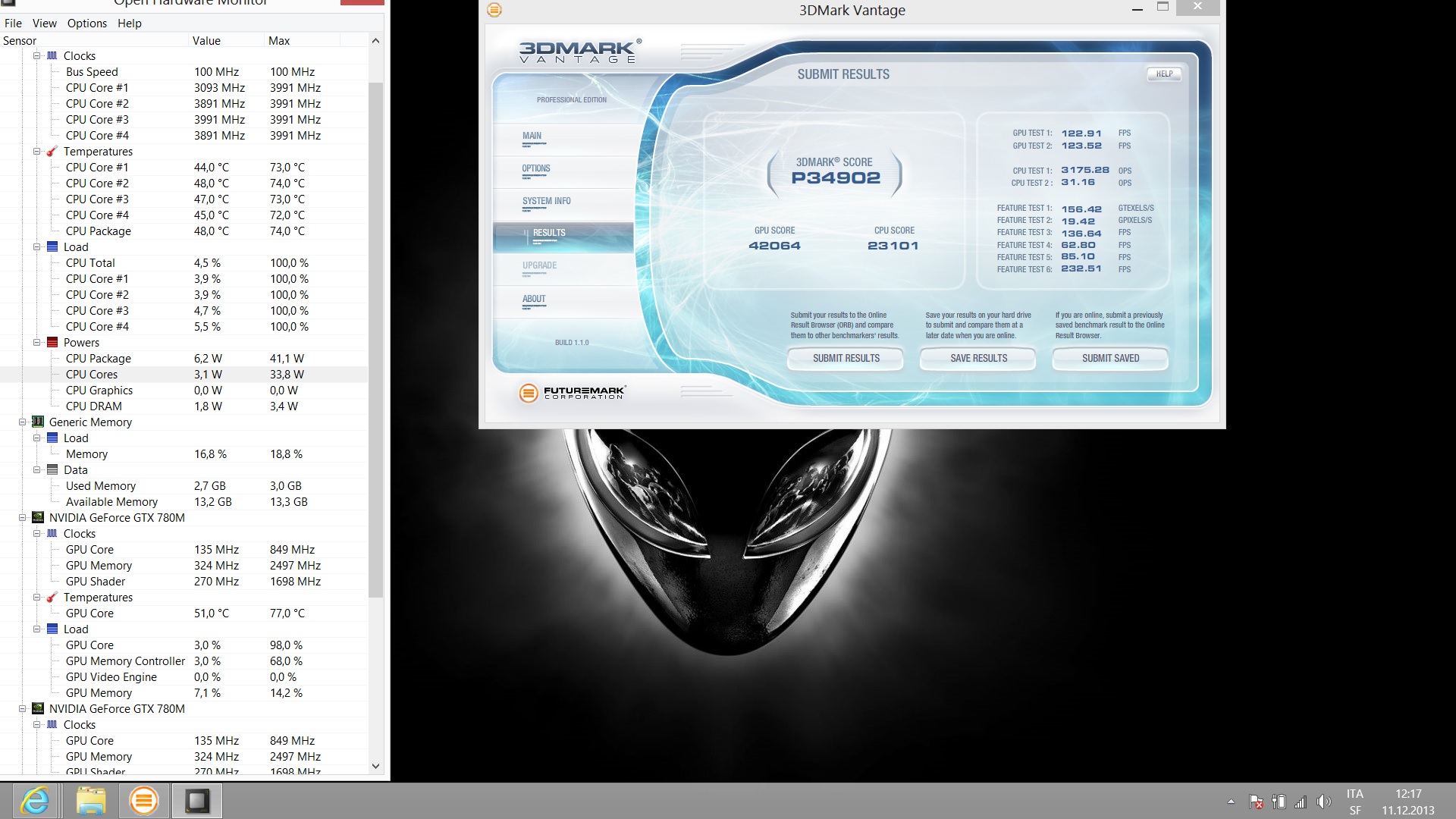Click the CPU Clocks group icon
Screen dimensions: 1456x819
tap(52, 56)
